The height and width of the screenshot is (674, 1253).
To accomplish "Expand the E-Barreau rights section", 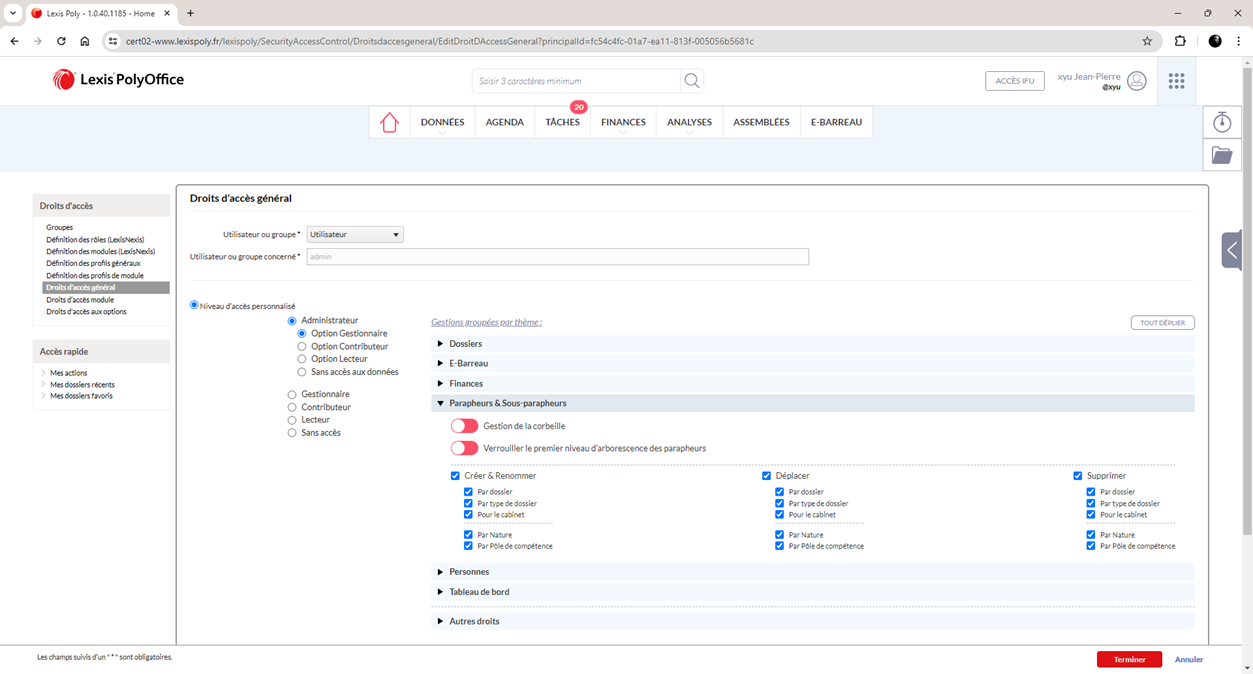I will [x=813, y=364].
